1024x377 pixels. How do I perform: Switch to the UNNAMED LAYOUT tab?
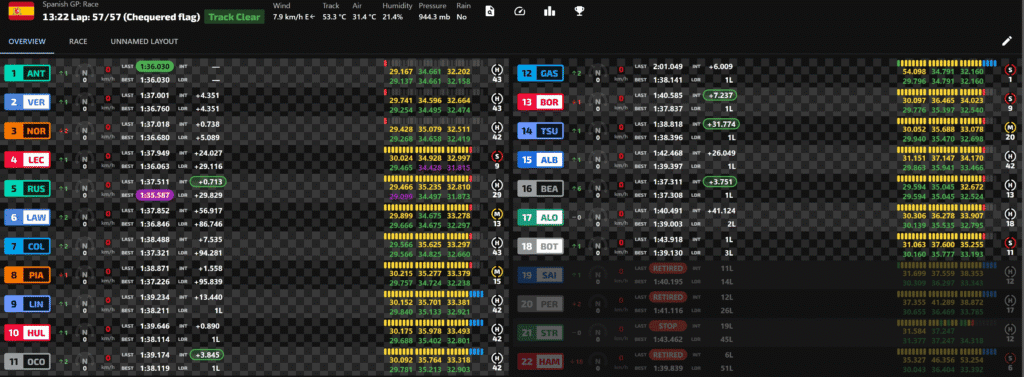click(144, 41)
